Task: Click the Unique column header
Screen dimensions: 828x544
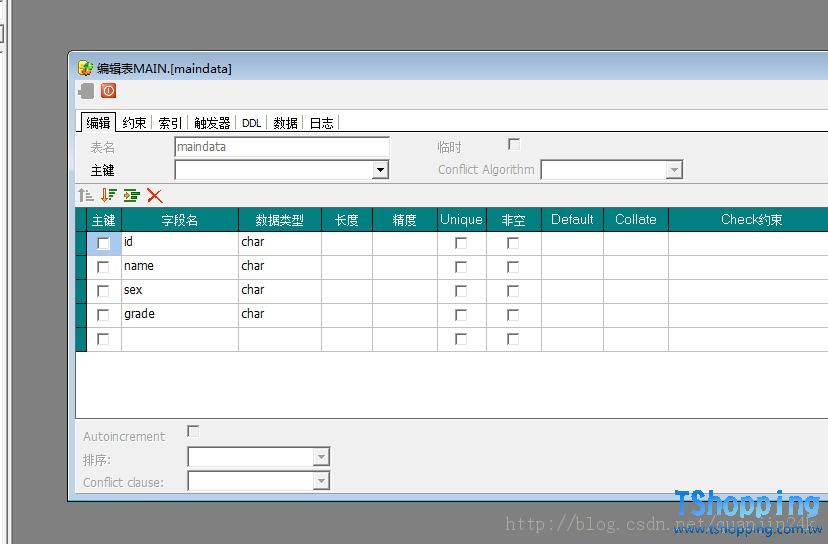Action: click(462, 220)
